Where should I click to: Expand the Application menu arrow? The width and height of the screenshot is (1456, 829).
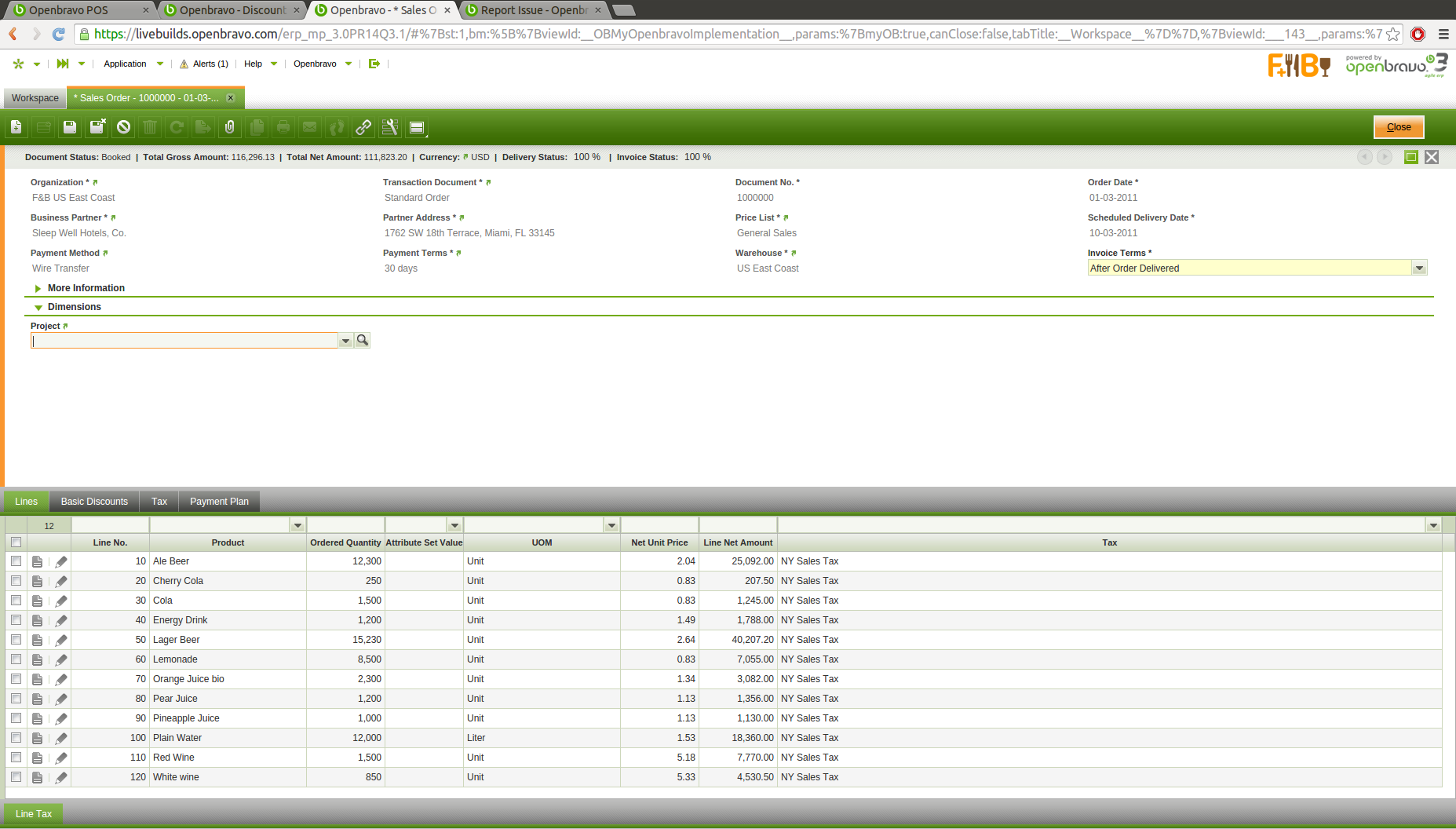(160, 64)
